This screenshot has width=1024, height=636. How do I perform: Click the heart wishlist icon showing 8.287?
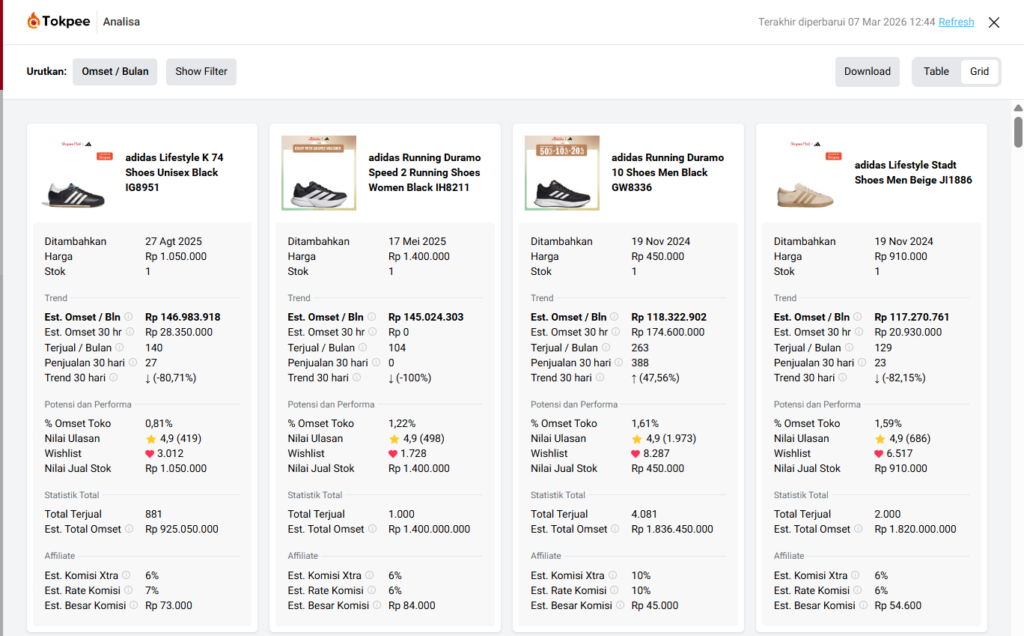coord(636,454)
